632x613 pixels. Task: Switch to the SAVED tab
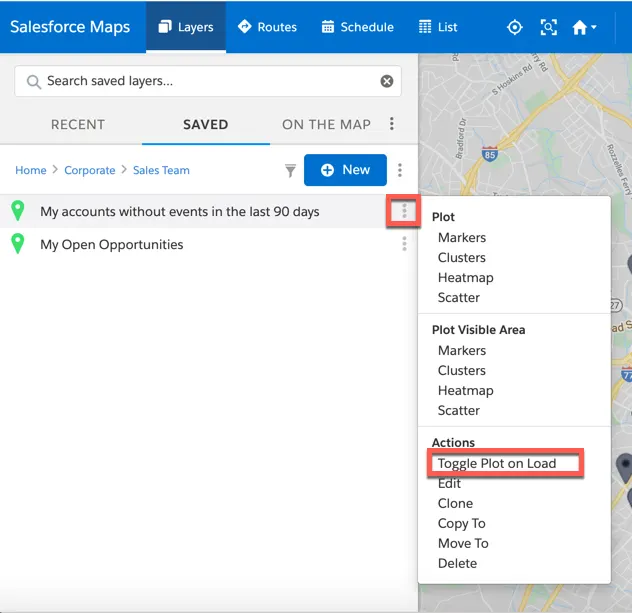point(206,125)
